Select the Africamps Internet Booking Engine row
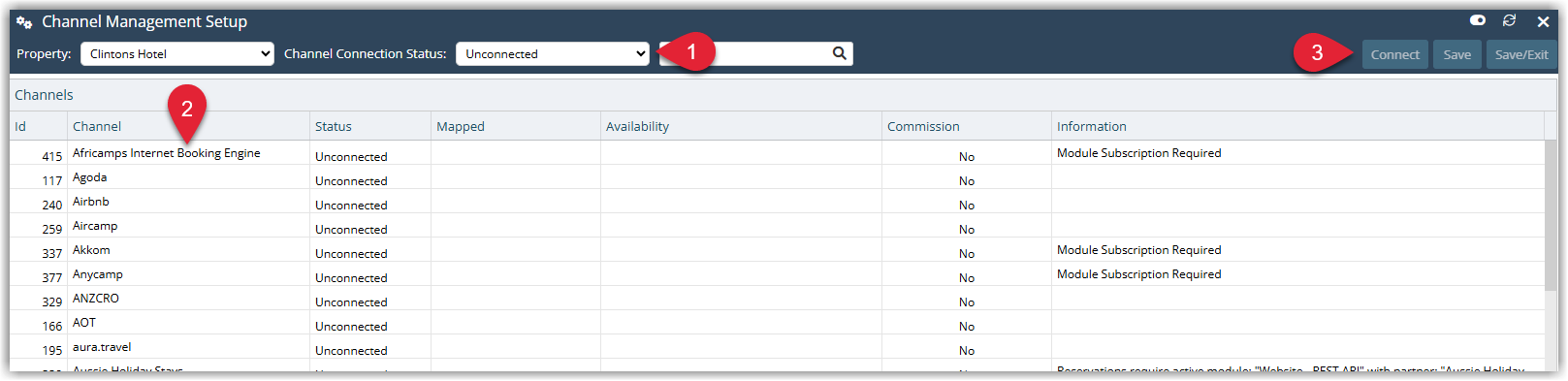This screenshot has height=381, width=1568. [x=777, y=153]
